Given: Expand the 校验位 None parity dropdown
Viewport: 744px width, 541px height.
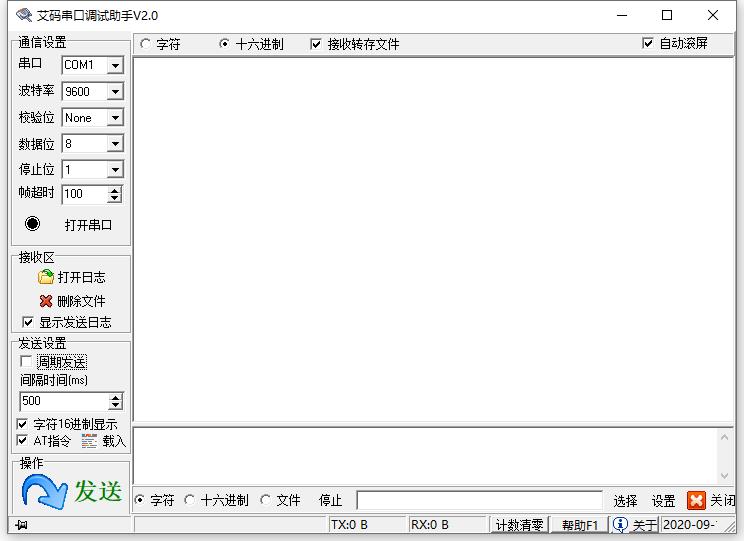Looking at the screenshot, I should tap(115, 118).
